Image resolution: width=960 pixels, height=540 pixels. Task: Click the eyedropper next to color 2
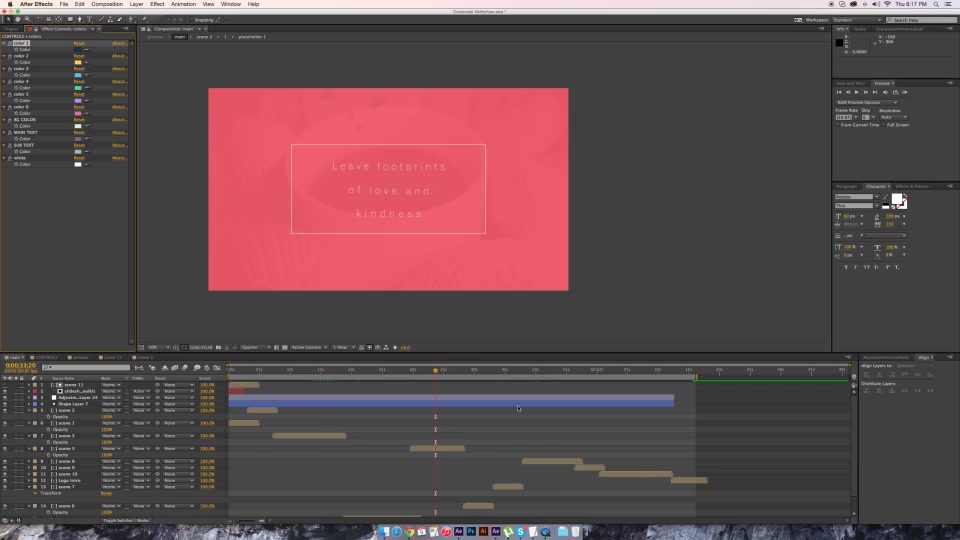(86, 62)
